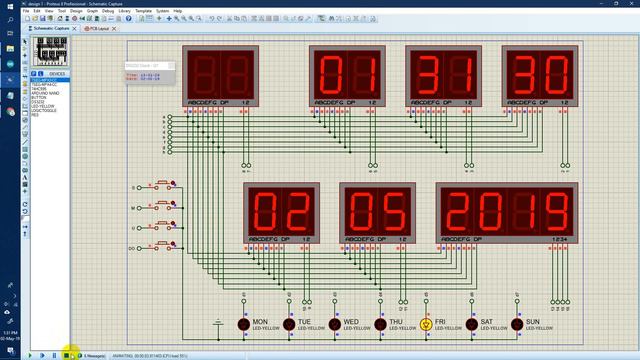640x360 pixels.
Task: Click the Pause simulation button
Action: pyautogui.click(x=54, y=356)
